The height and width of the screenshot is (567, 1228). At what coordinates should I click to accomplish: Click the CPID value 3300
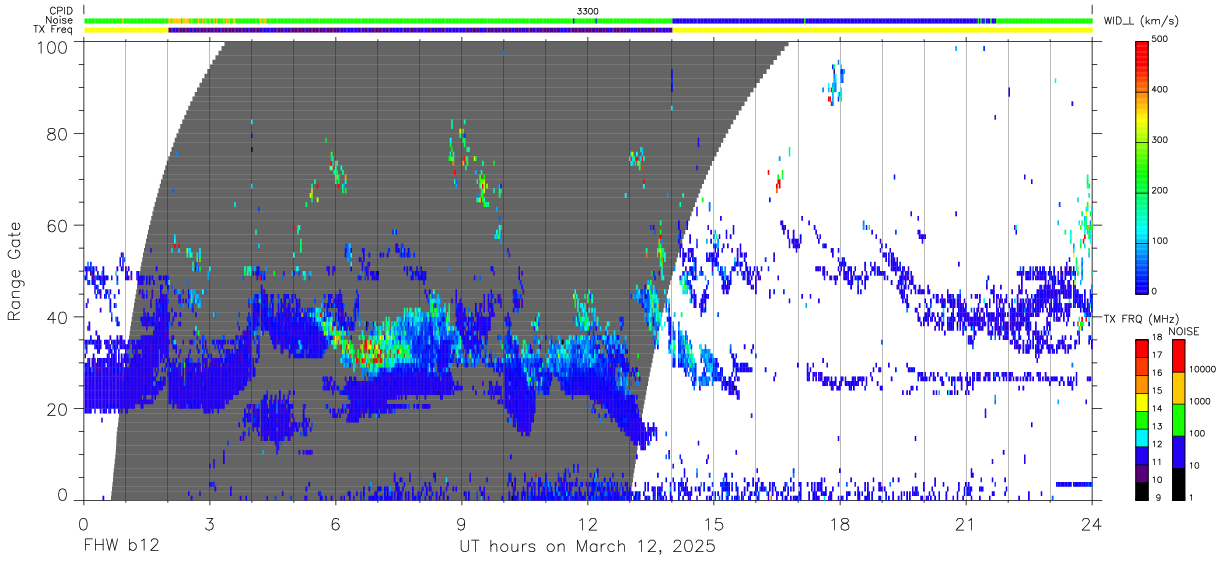(588, 11)
